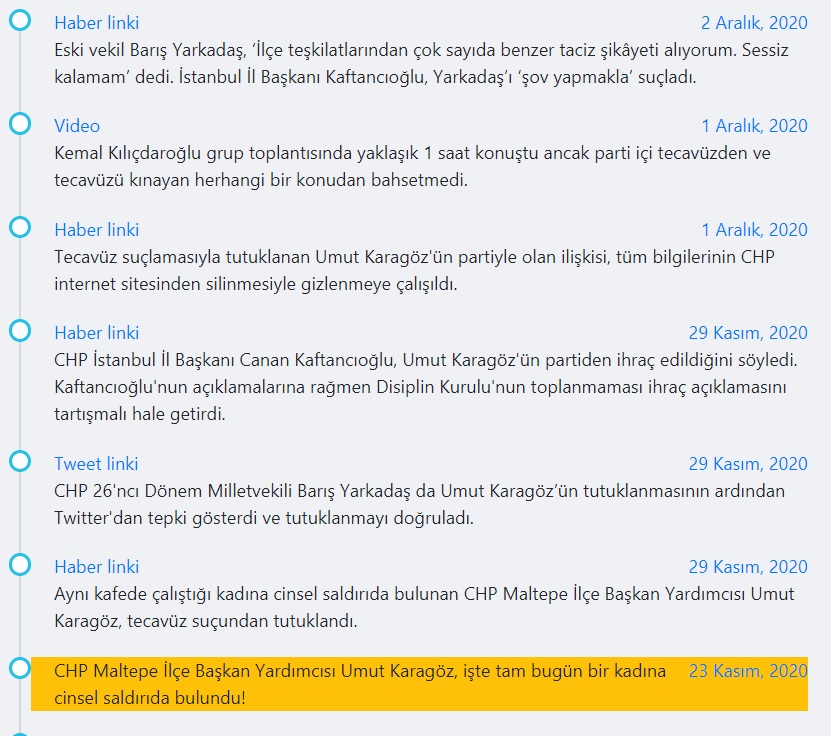The height and width of the screenshot is (736, 831).
Task: Click the date on the Video entry
Action: click(753, 126)
